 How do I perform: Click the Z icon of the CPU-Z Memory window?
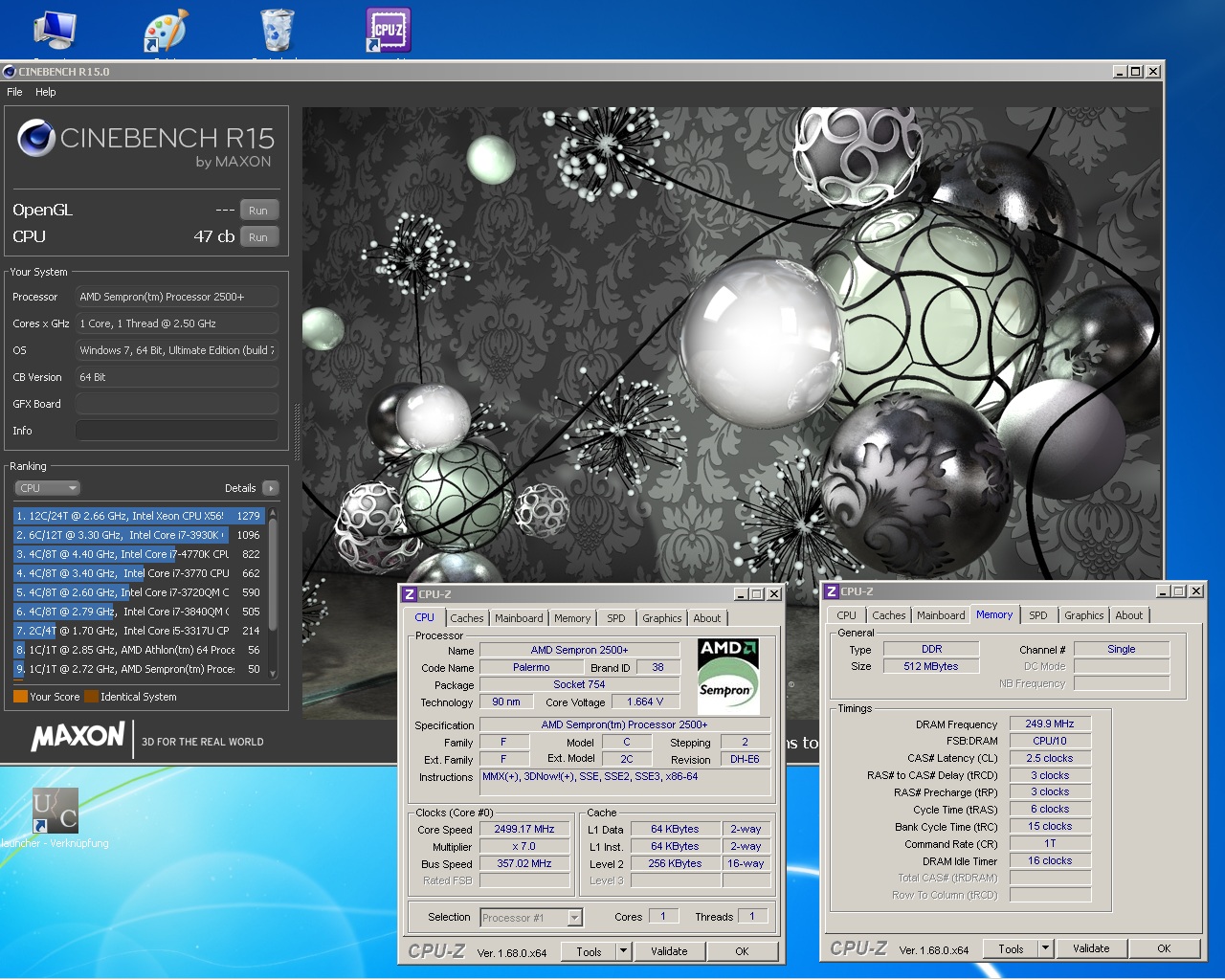click(x=832, y=591)
